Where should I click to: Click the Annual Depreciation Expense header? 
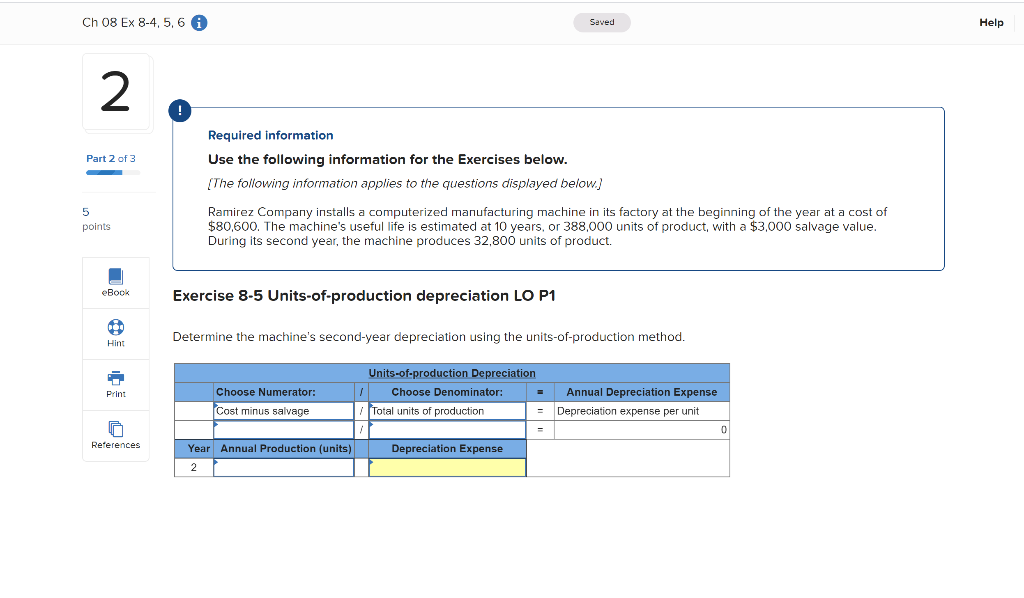641,392
